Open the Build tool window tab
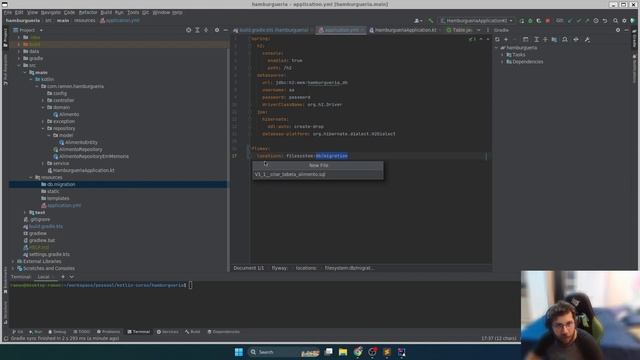Screen dimensions: 640x360 pos(193,332)
